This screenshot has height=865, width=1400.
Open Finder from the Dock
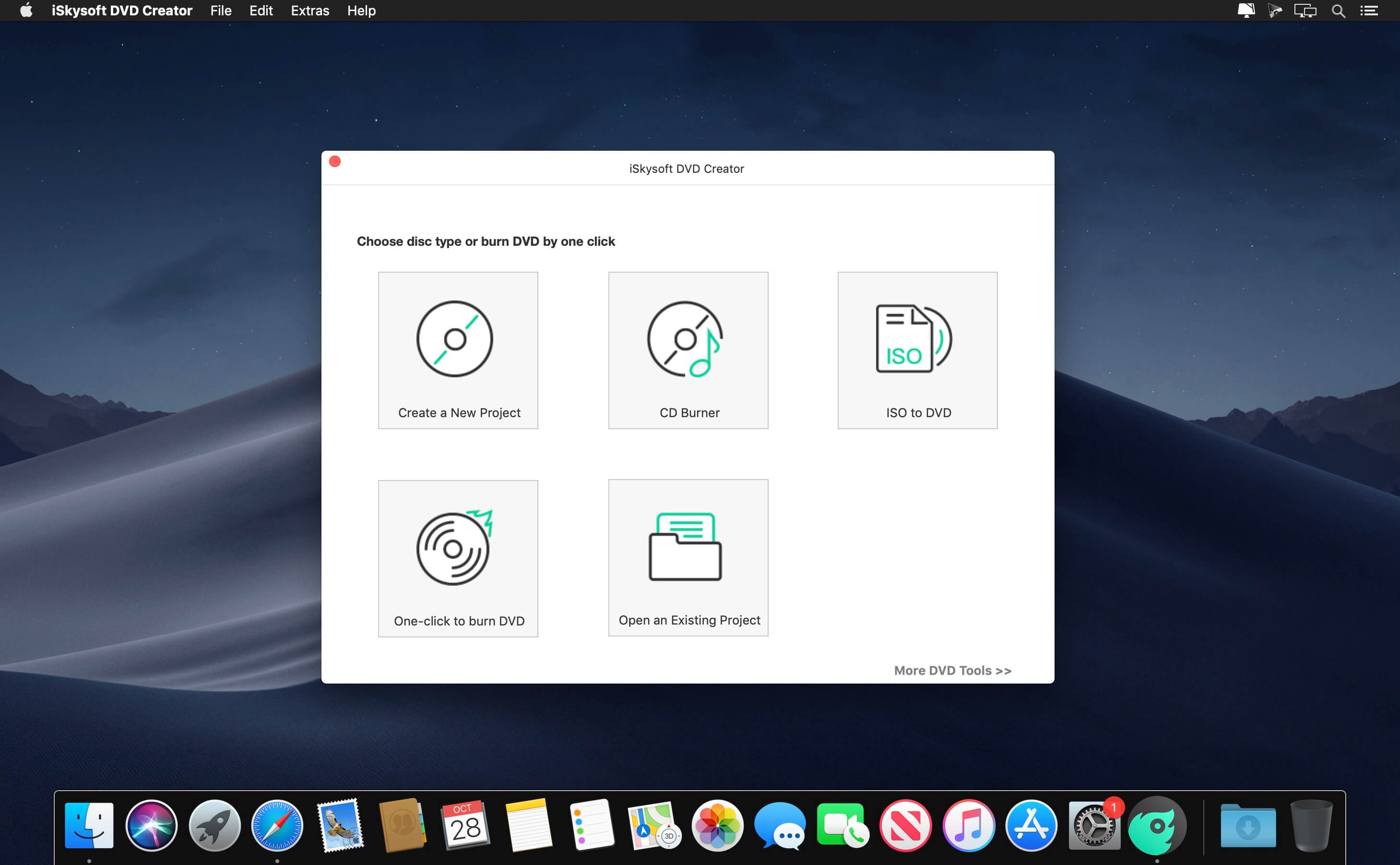[x=89, y=825]
